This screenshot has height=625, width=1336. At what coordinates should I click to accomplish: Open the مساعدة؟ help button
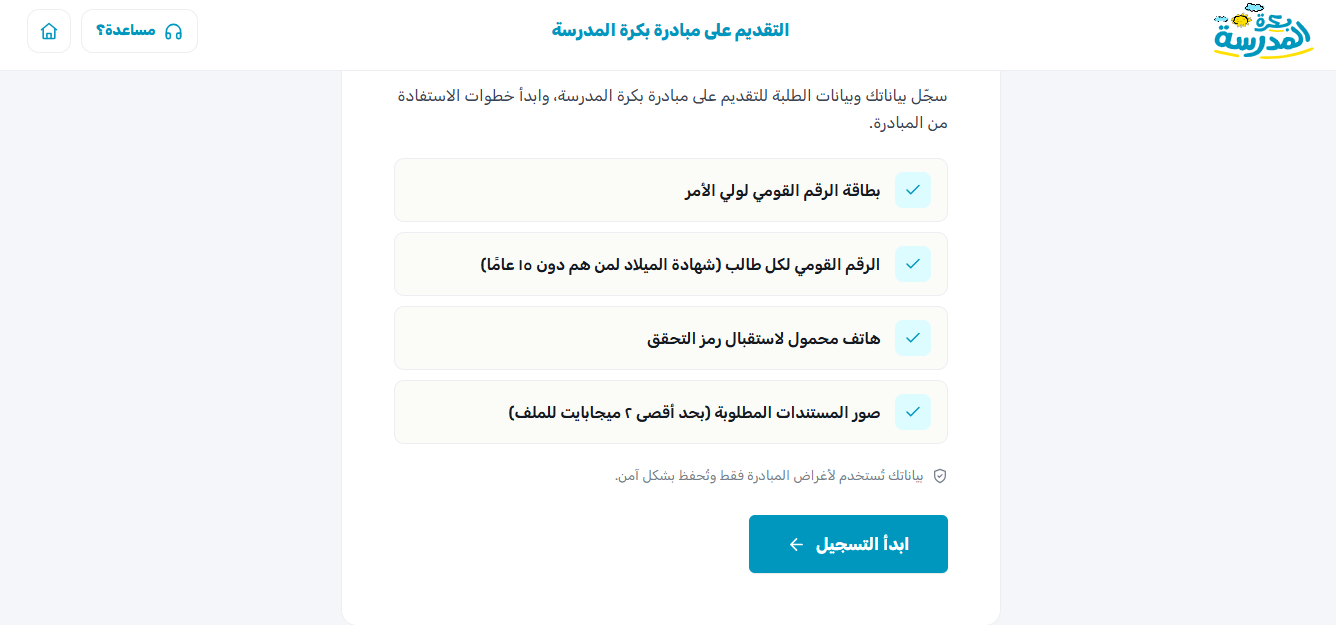point(139,31)
